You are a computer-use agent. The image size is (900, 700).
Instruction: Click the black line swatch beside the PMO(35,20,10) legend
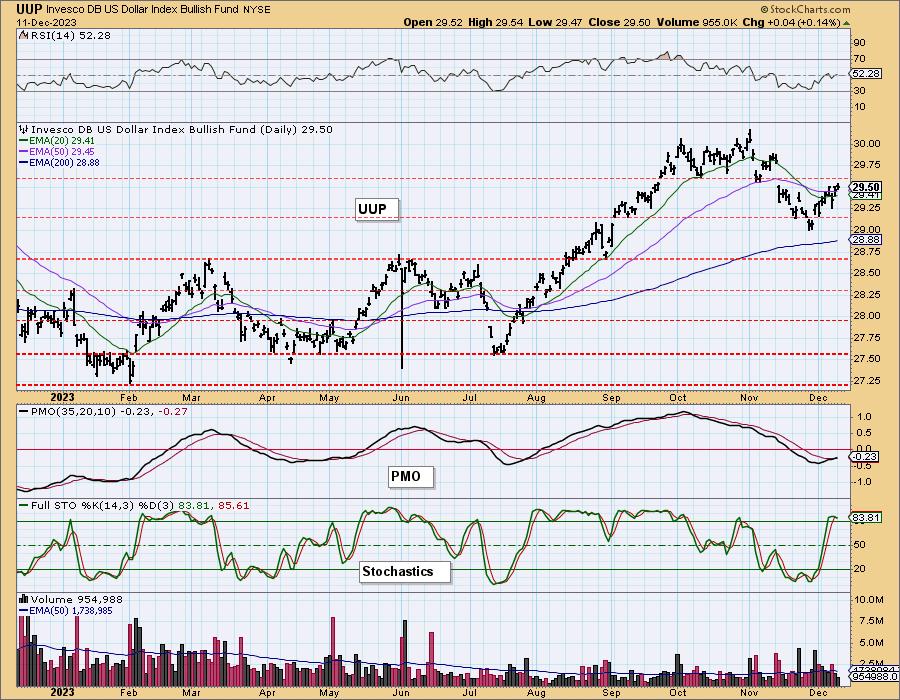click(24, 412)
